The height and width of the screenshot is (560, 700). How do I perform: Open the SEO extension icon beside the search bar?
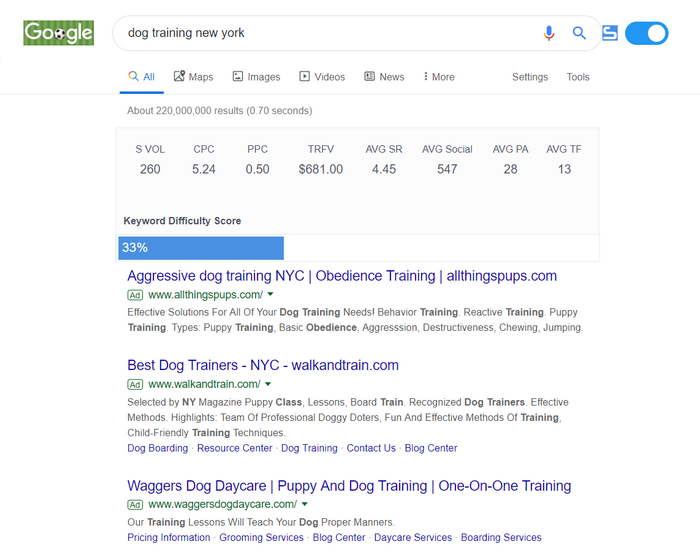tap(610, 33)
